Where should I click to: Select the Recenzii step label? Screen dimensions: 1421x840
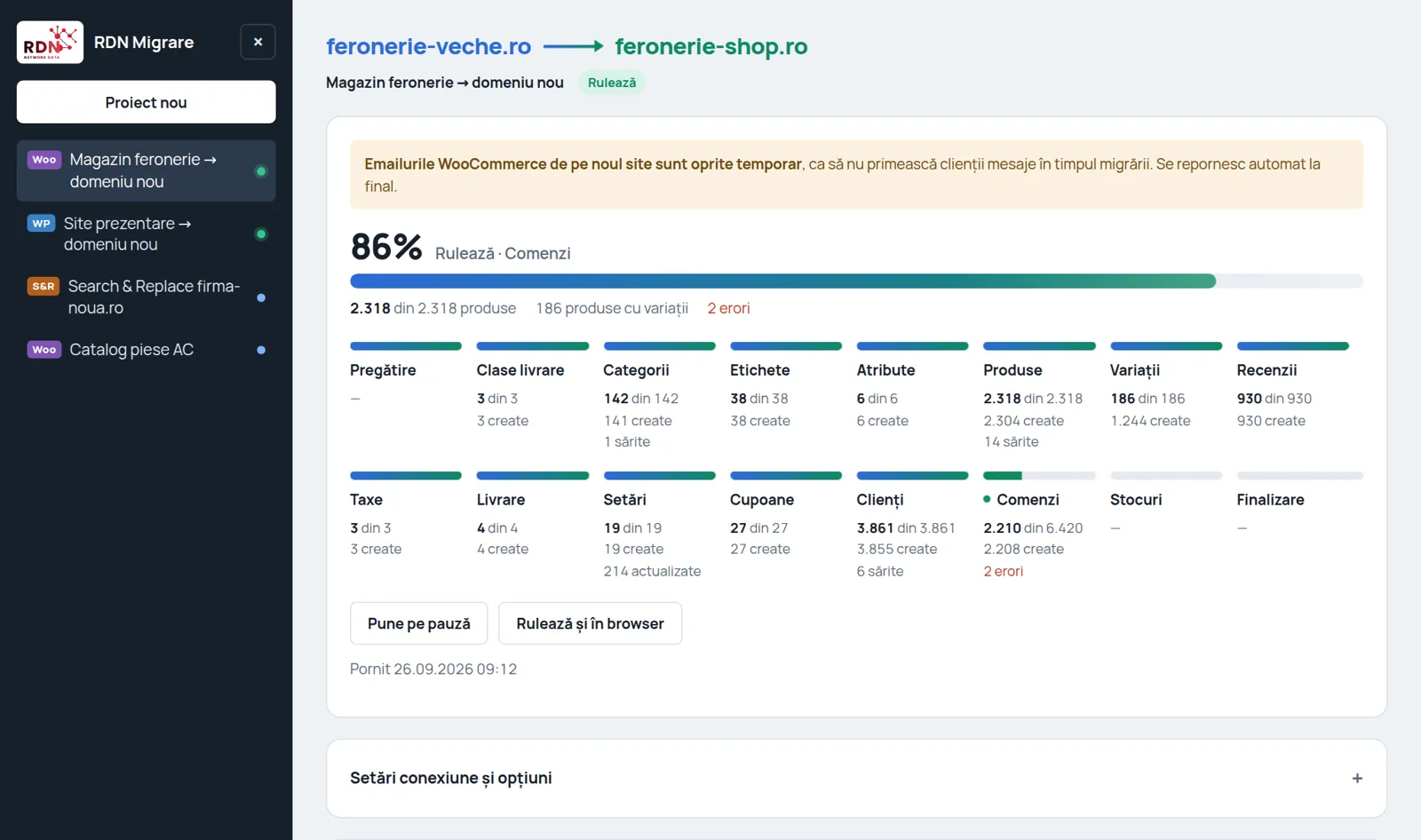tap(1266, 370)
